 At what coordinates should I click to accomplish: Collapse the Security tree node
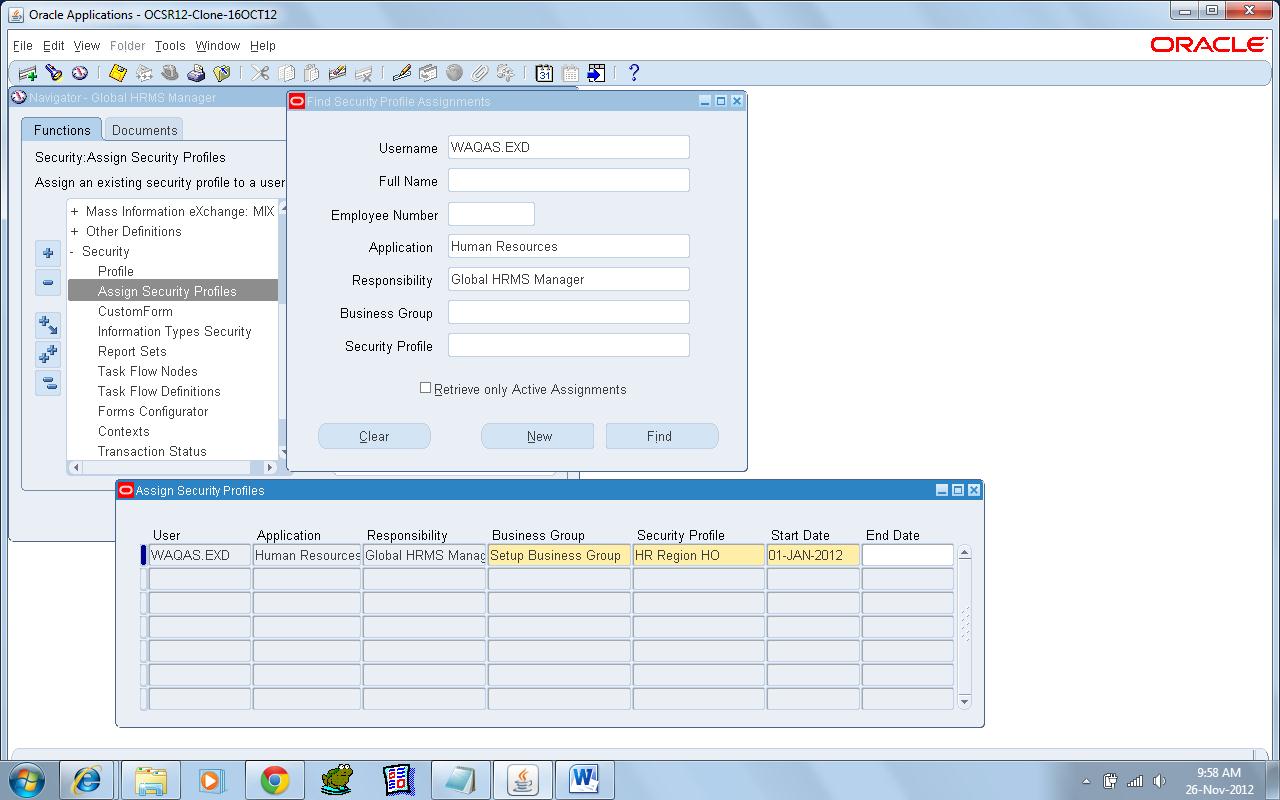71,251
